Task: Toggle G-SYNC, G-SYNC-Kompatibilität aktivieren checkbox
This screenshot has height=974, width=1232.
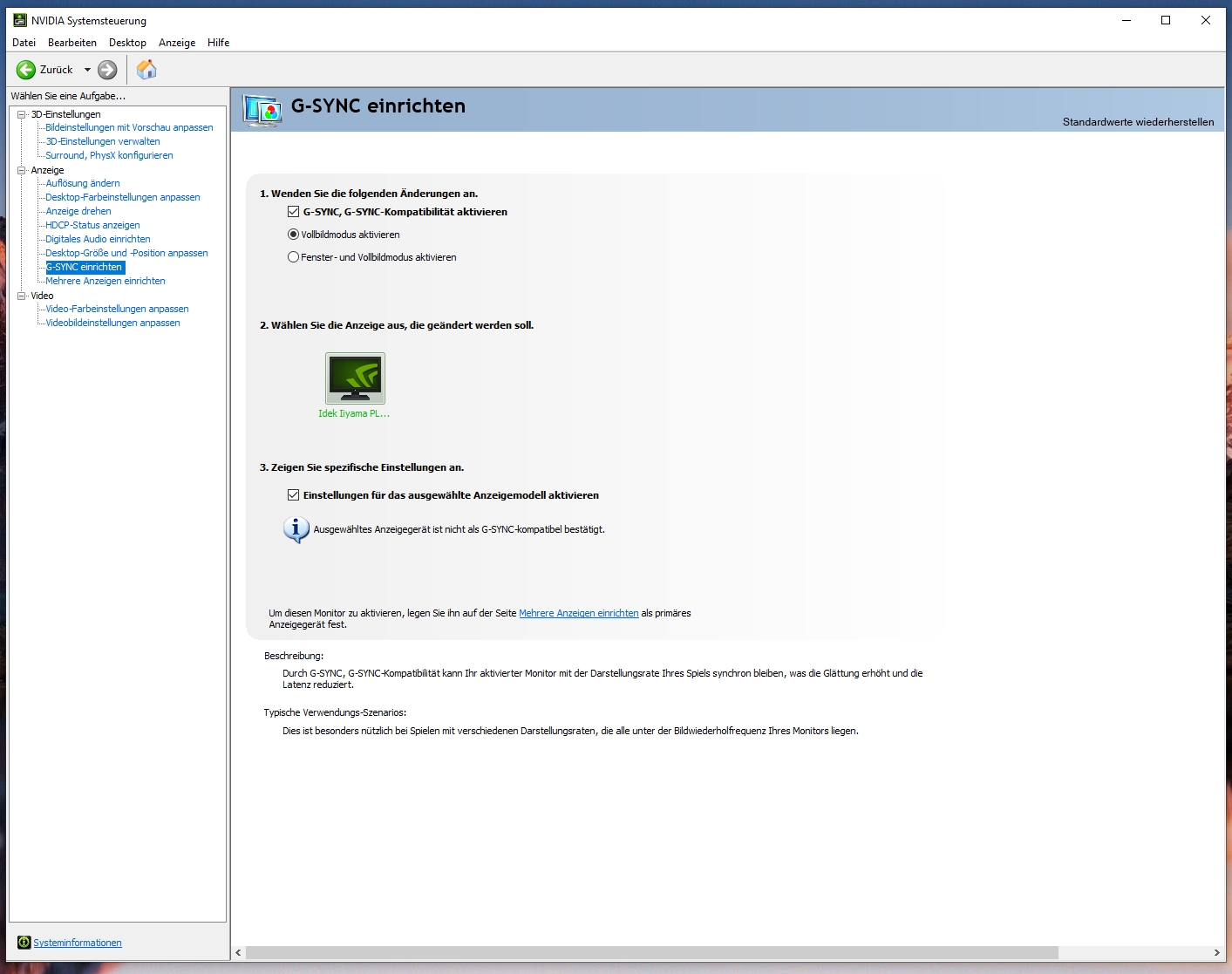Action: 294,212
